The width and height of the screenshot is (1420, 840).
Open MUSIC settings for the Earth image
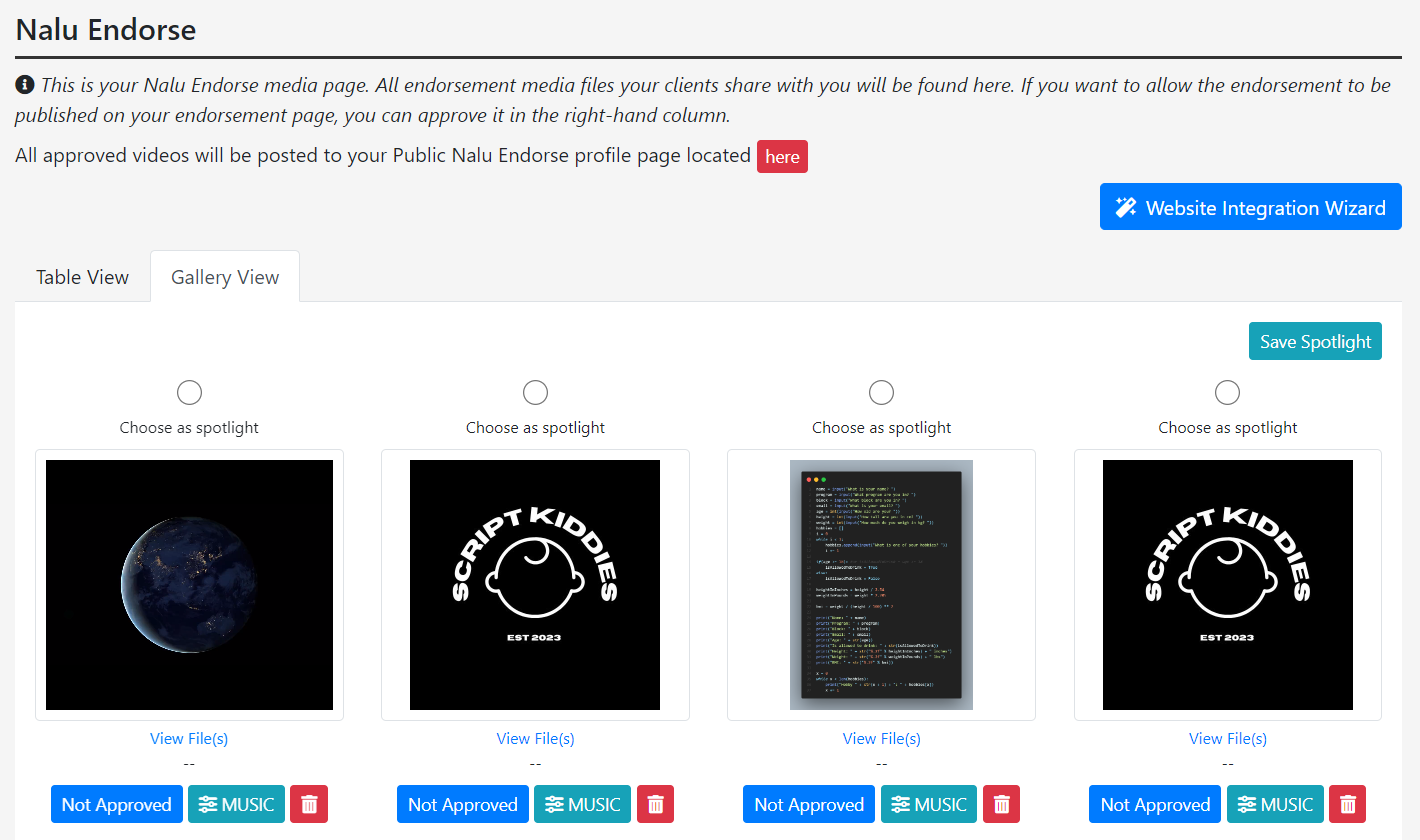tap(236, 804)
